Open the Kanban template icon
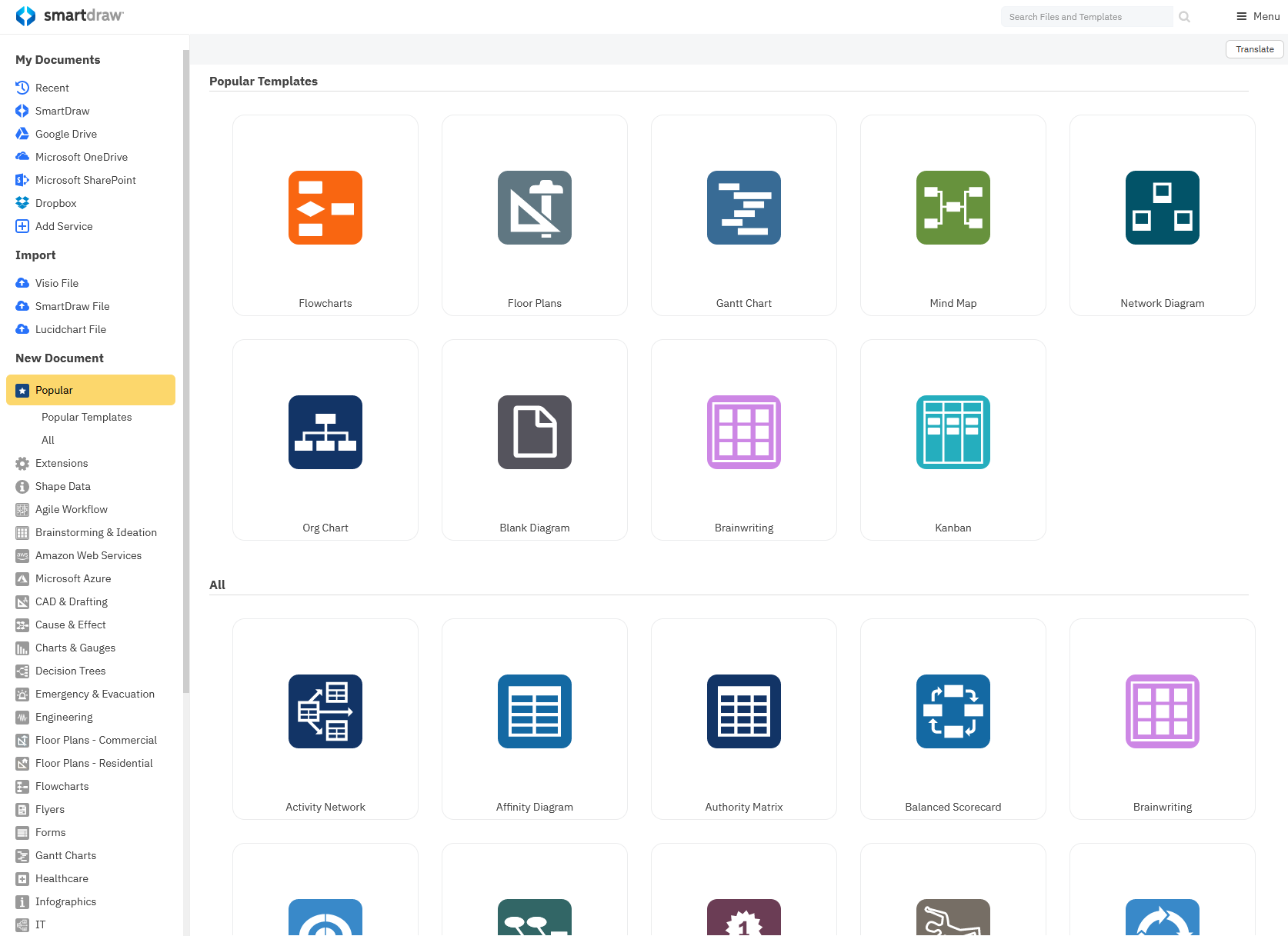The image size is (1288, 936). pos(953,432)
